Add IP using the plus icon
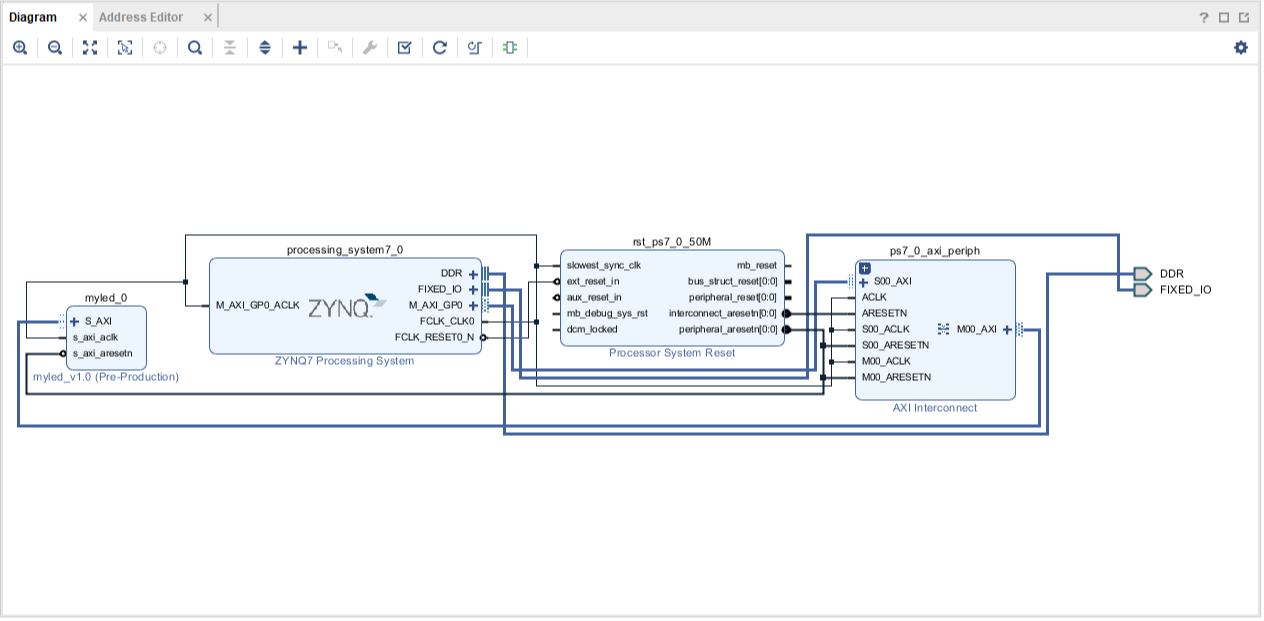The image size is (1264, 621). [300, 47]
